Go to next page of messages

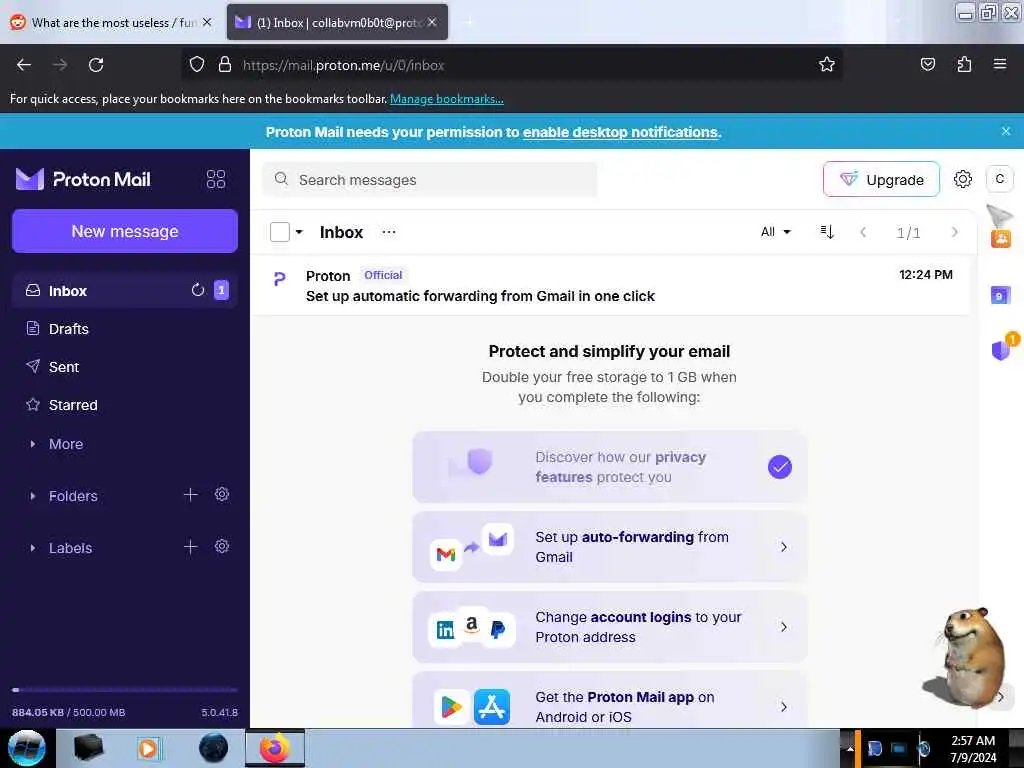point(955,232)
